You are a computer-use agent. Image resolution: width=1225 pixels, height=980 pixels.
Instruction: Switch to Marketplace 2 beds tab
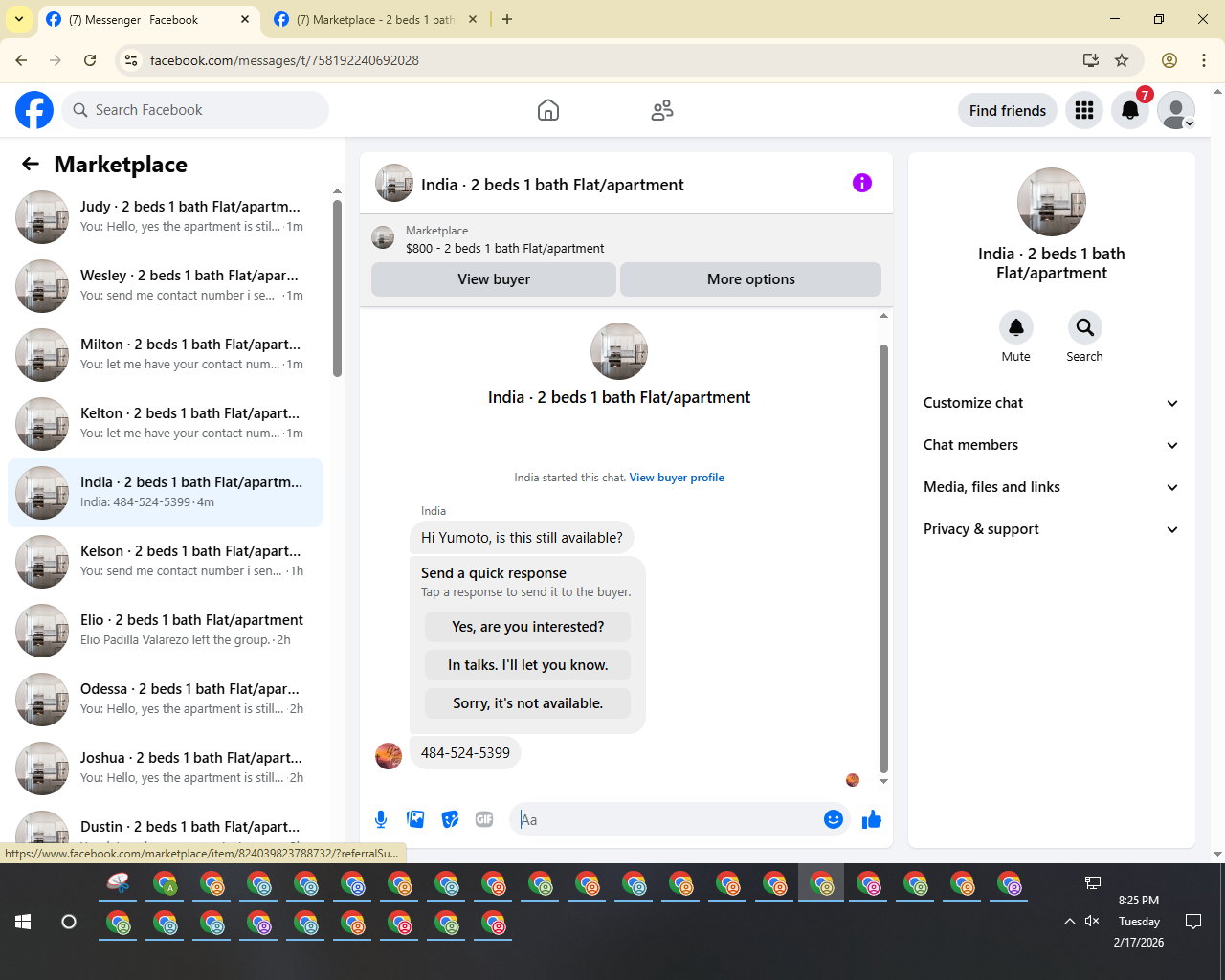[x=373, y=19]
